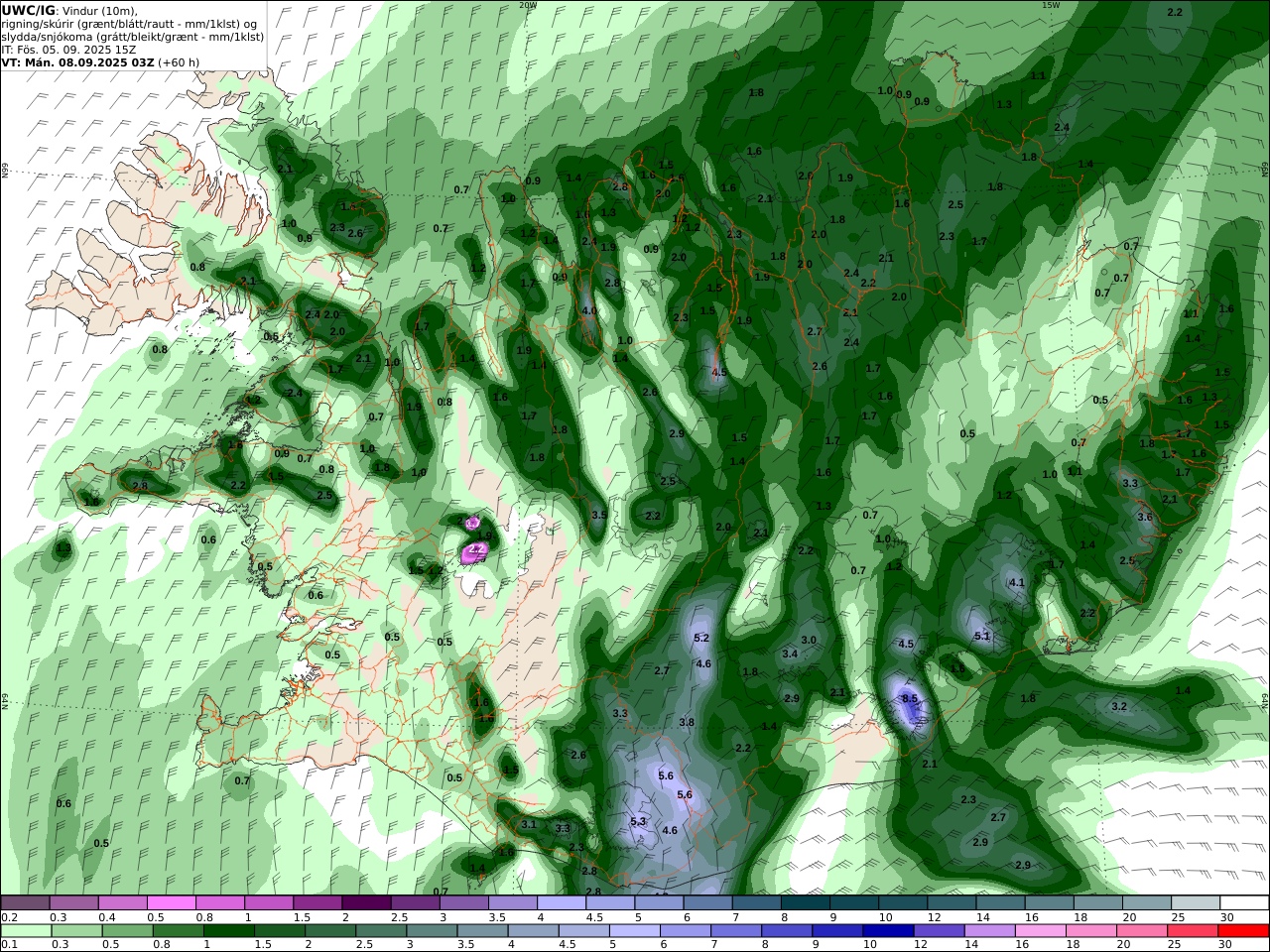
Task: Click the '4.0' precipitation value on the map
Action: tap(588, 310)
